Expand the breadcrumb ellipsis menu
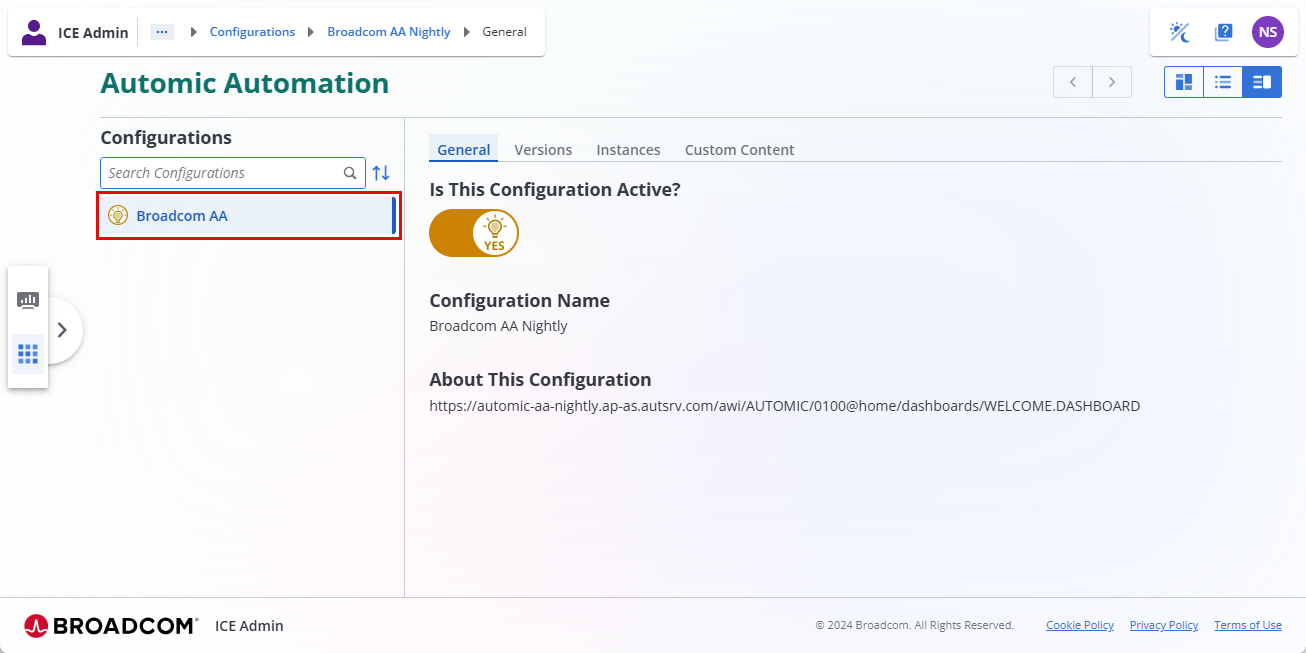This screenshot has height=653, width=1306. [x=162, y=32]
